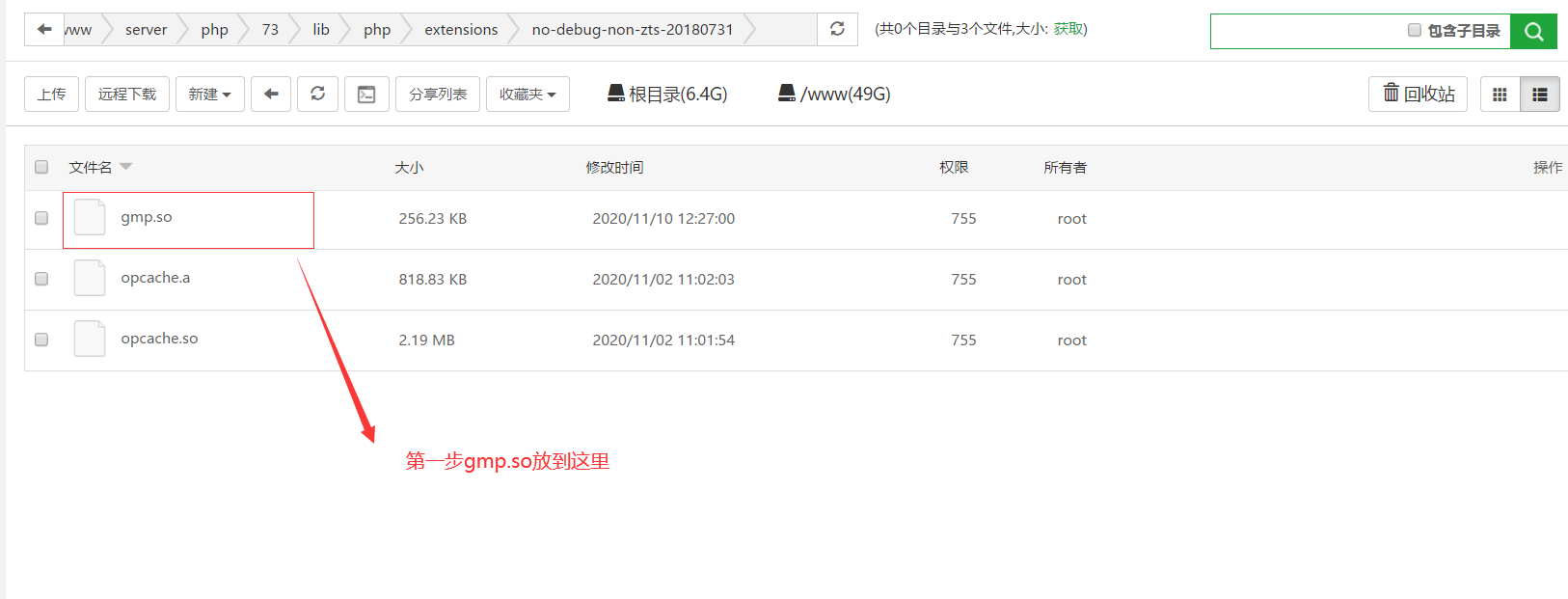
Task: Open the 收藏夹 favorites dropdown
Action: click(x=527, y=94)
